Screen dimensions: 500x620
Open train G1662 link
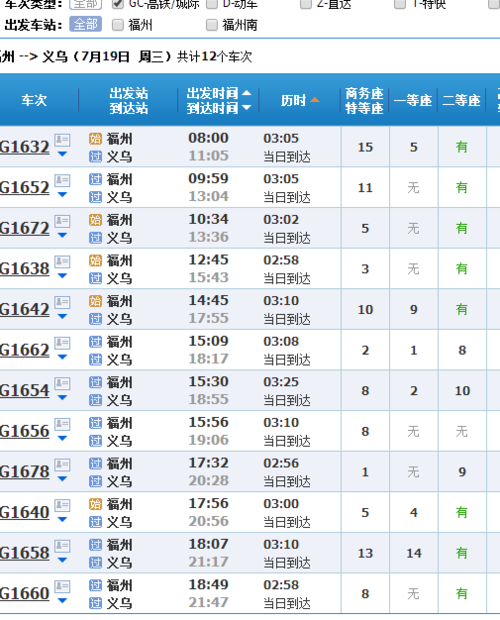coord(25,350)
